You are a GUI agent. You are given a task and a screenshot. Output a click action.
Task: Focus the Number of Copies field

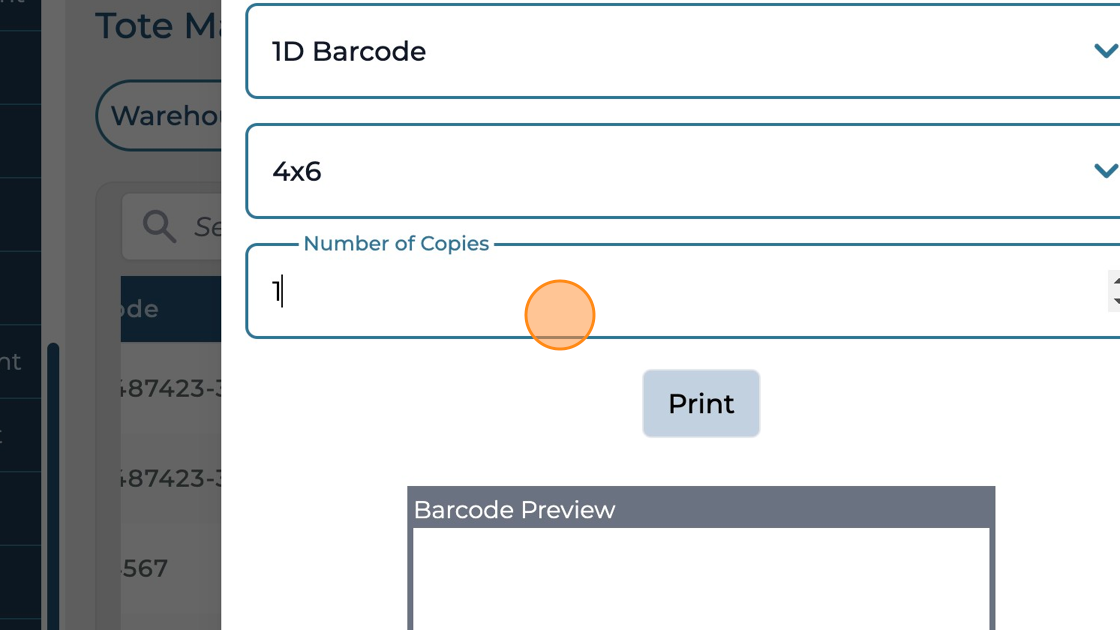(x=680, y=292)
